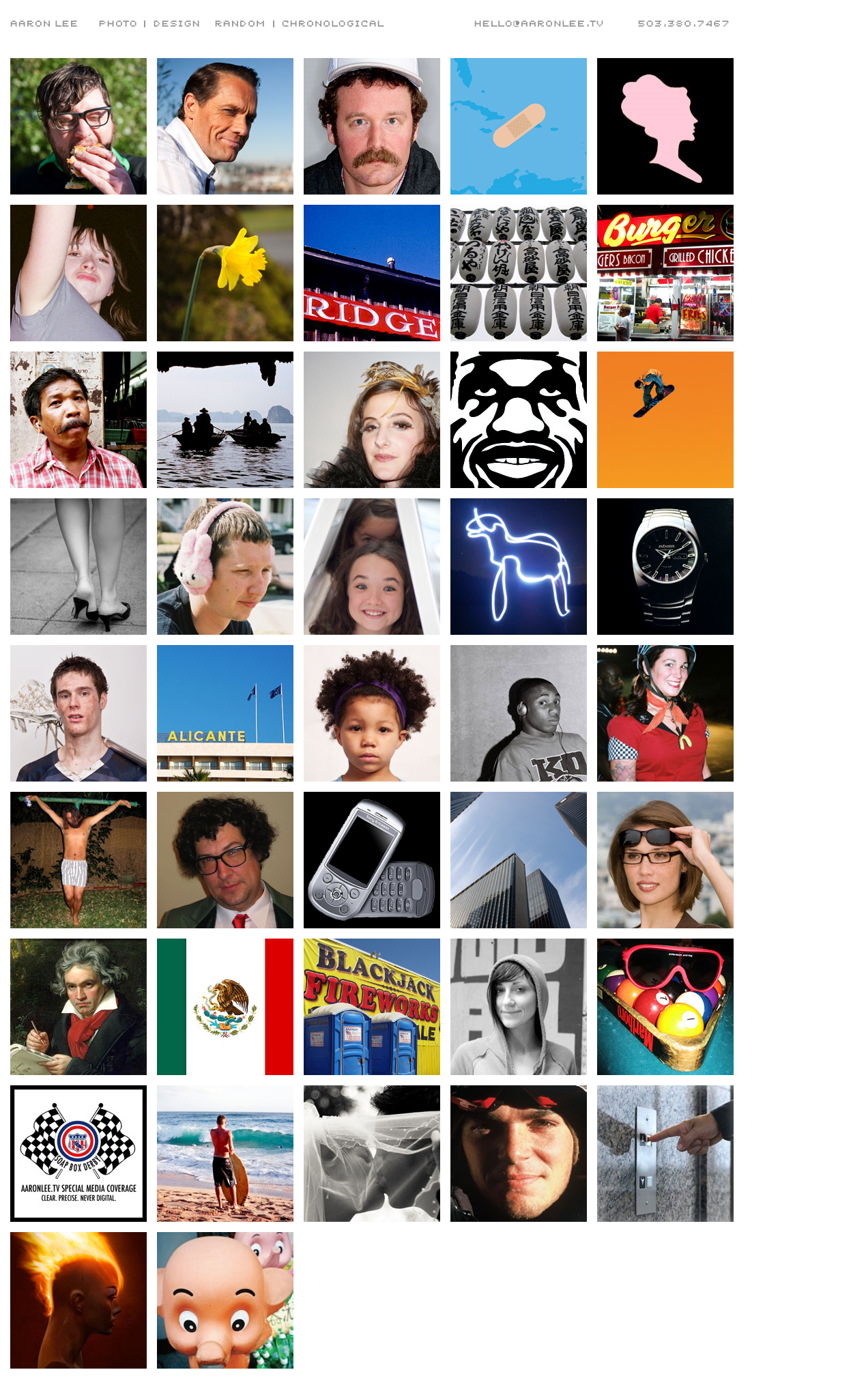Image resolution: width=851 pixels, height=1400 pixels.
Task: Sort thumbnails by RANDOM order
Action: [x=240, y=23]
